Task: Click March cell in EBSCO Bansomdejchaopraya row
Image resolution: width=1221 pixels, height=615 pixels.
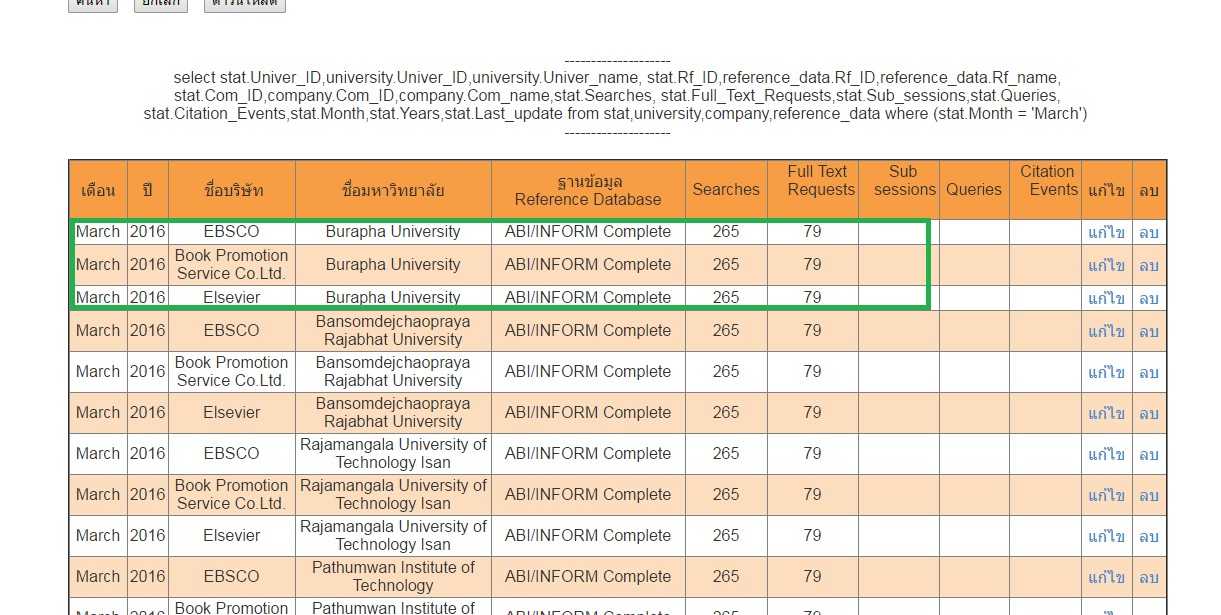Action: click(98, 331)
